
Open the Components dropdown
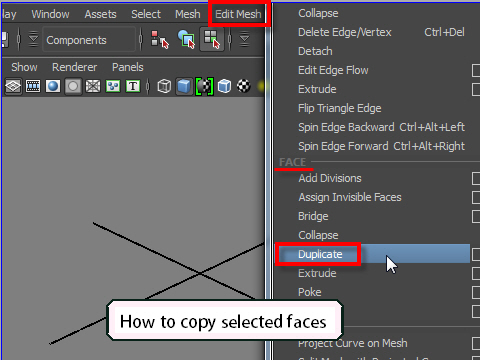(x=89, y=40)
